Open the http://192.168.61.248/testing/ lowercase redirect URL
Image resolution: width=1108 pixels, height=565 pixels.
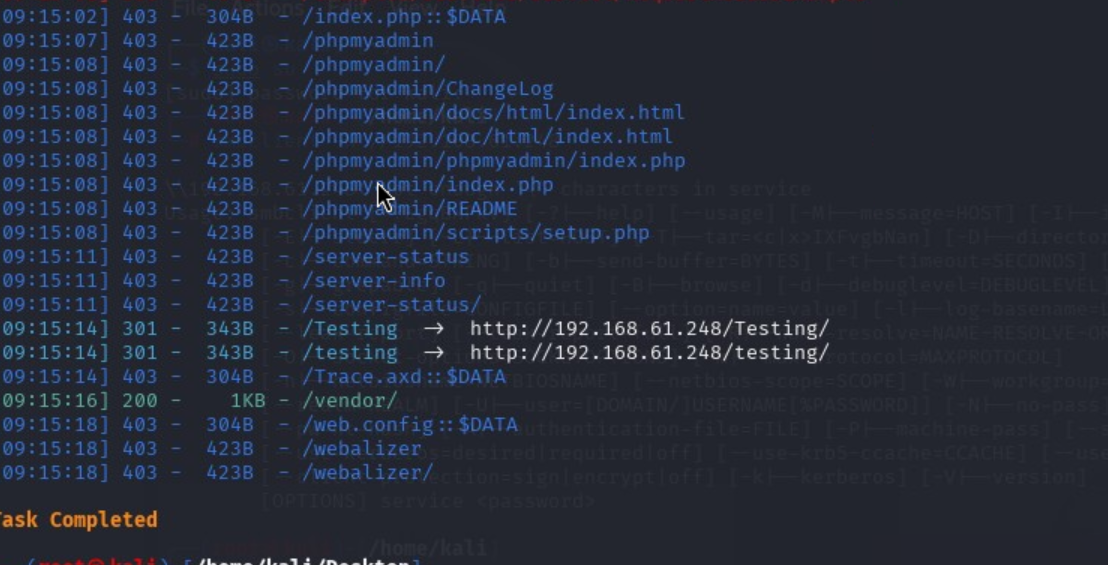[x=649, y=353]
